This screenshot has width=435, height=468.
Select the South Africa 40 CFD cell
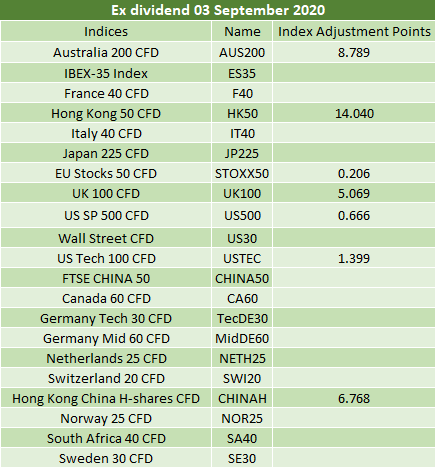point(106,438)
